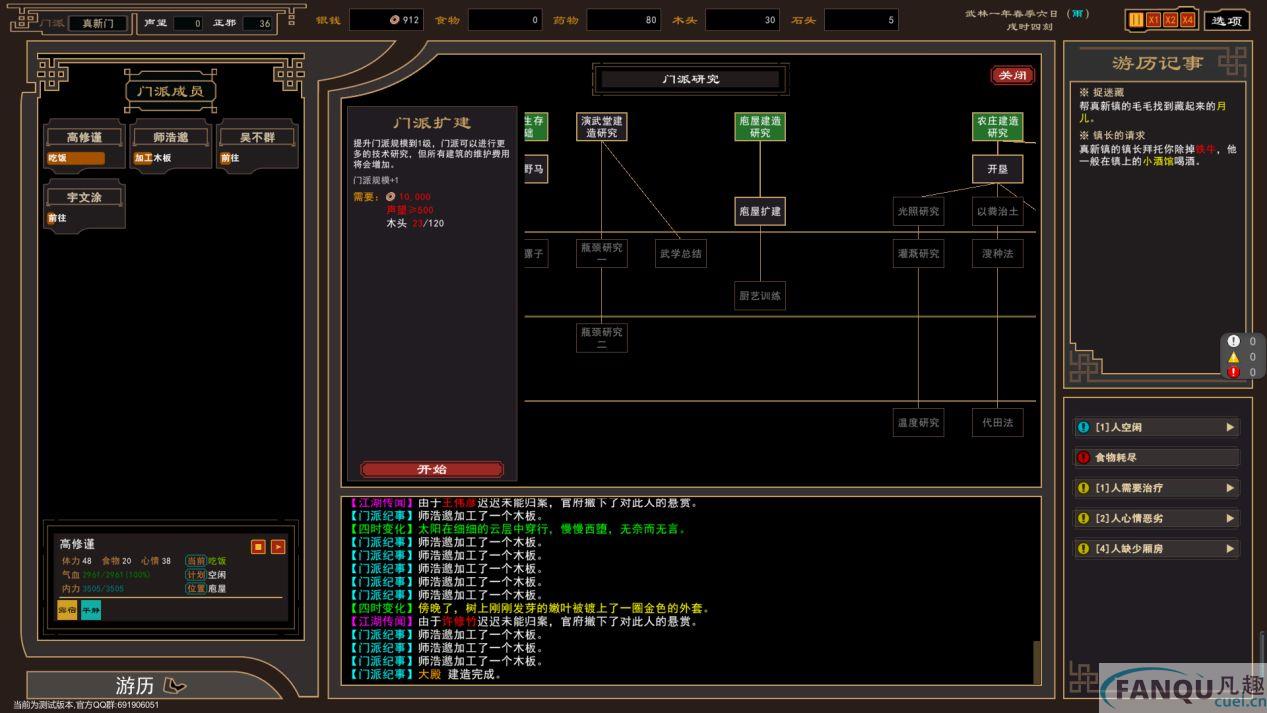Click the yellow triangle warning counter icon
1267x713 pixels.
[1233, 356]
